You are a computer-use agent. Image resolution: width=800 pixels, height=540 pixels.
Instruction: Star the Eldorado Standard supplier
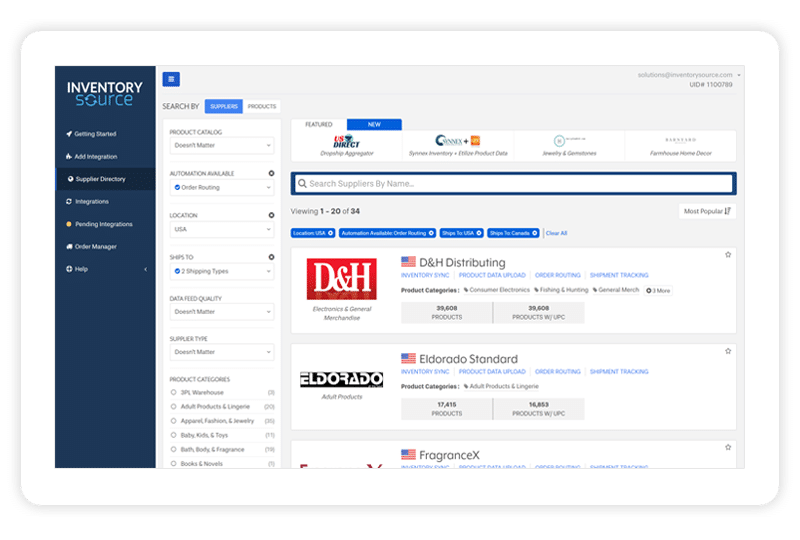pyautogui.click(x=728, y=352)
